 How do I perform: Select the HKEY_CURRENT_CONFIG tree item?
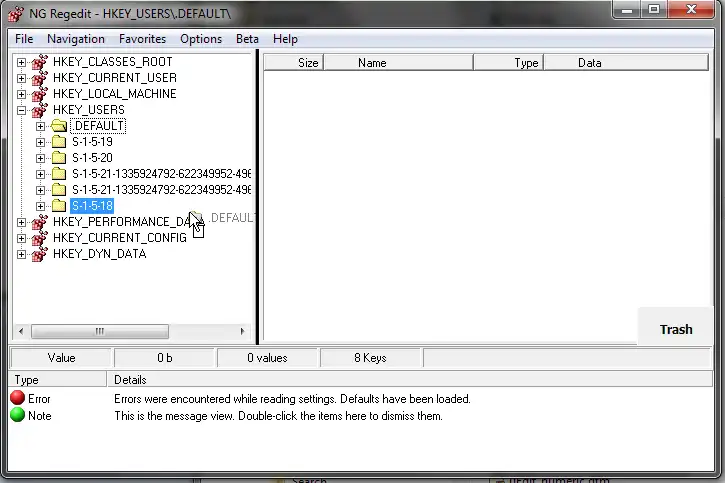[120, 238]
